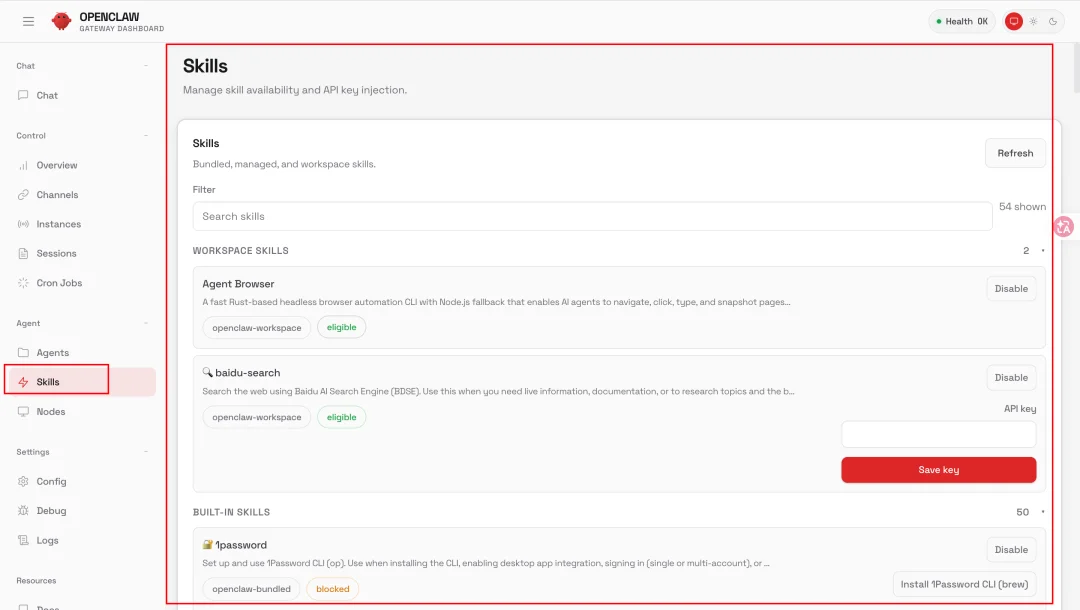Click the Channels link icon in sidebar
This screenshot has height=610, width=1080.
pyautogui.click(x=23, y=195)
